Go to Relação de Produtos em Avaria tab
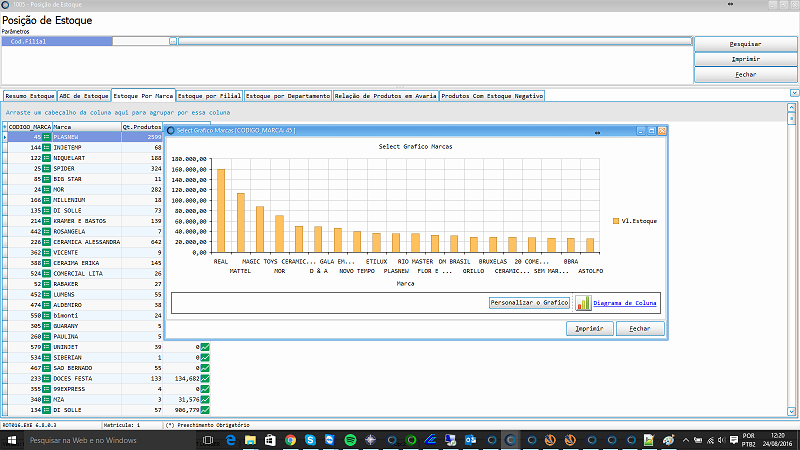 pyautogui.click(x=386, y=96)
